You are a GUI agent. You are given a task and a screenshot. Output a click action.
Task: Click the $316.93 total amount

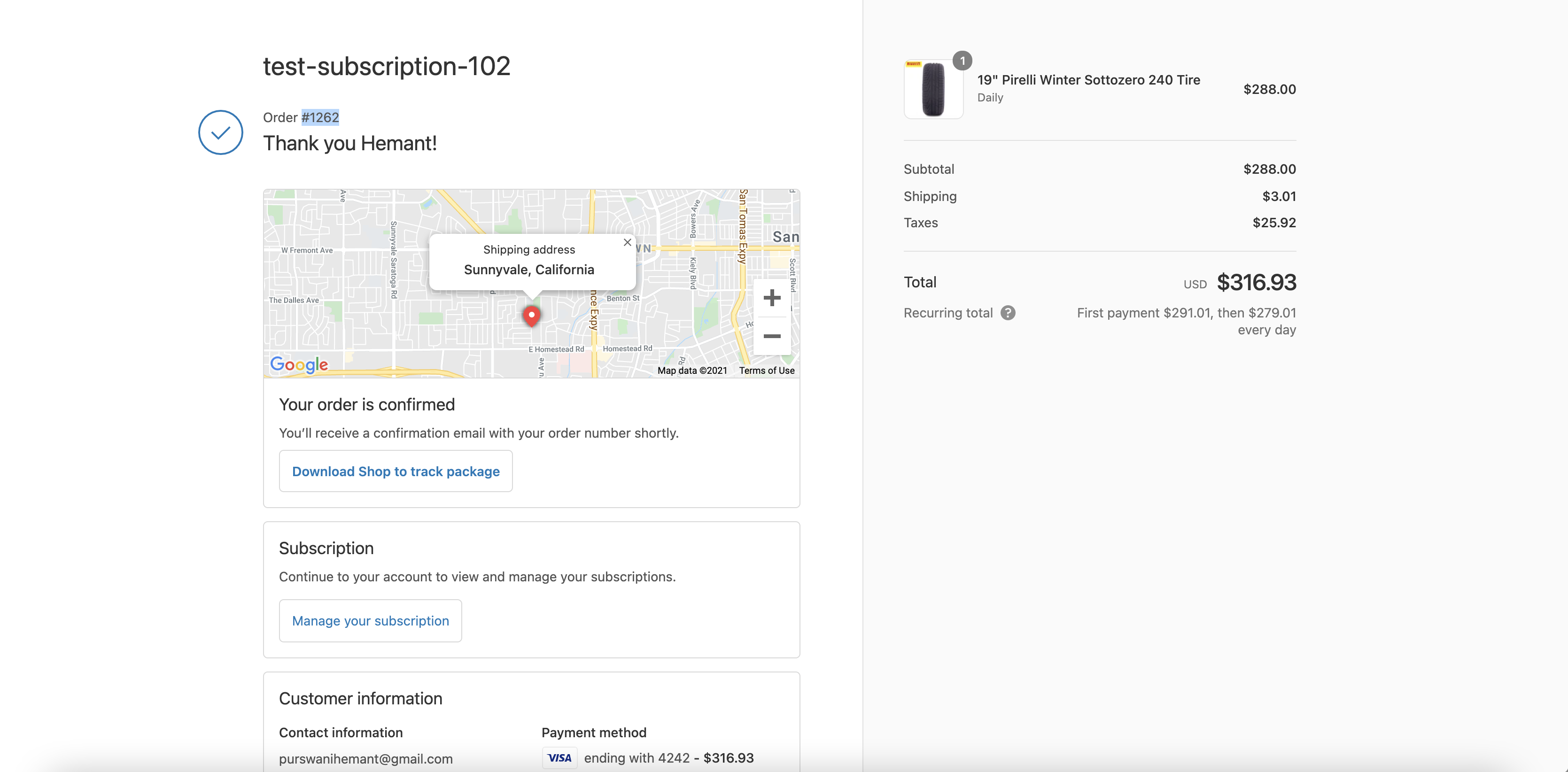(x=1257, y=282)
